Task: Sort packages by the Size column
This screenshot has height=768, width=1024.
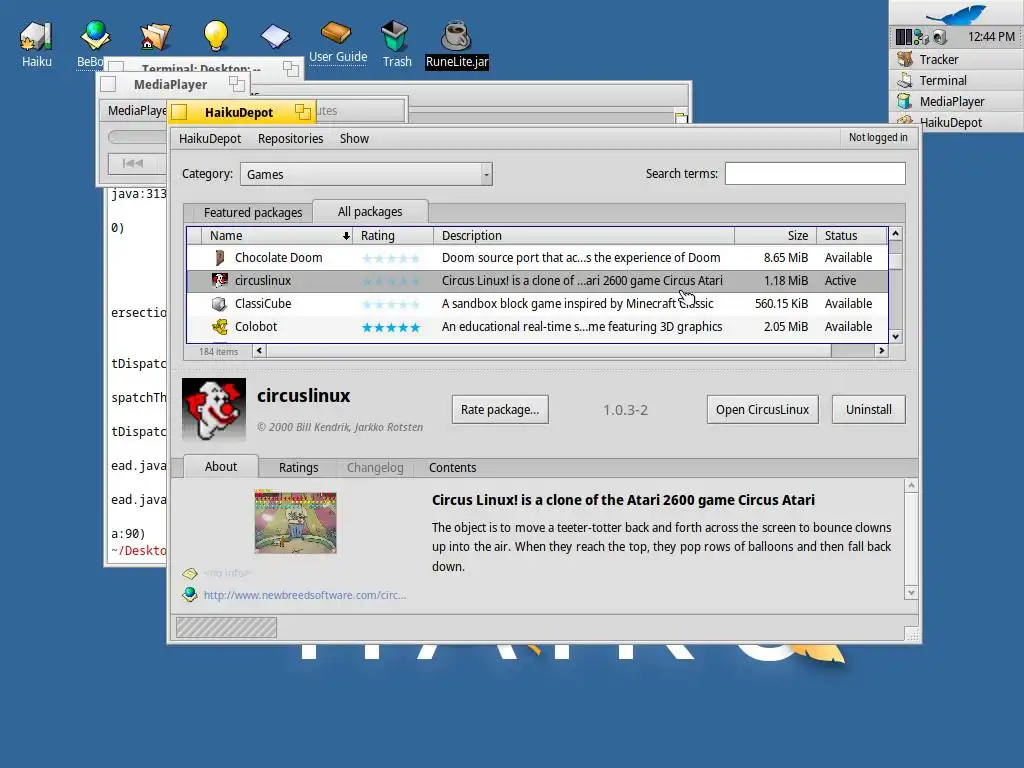Action: (775, 235)
